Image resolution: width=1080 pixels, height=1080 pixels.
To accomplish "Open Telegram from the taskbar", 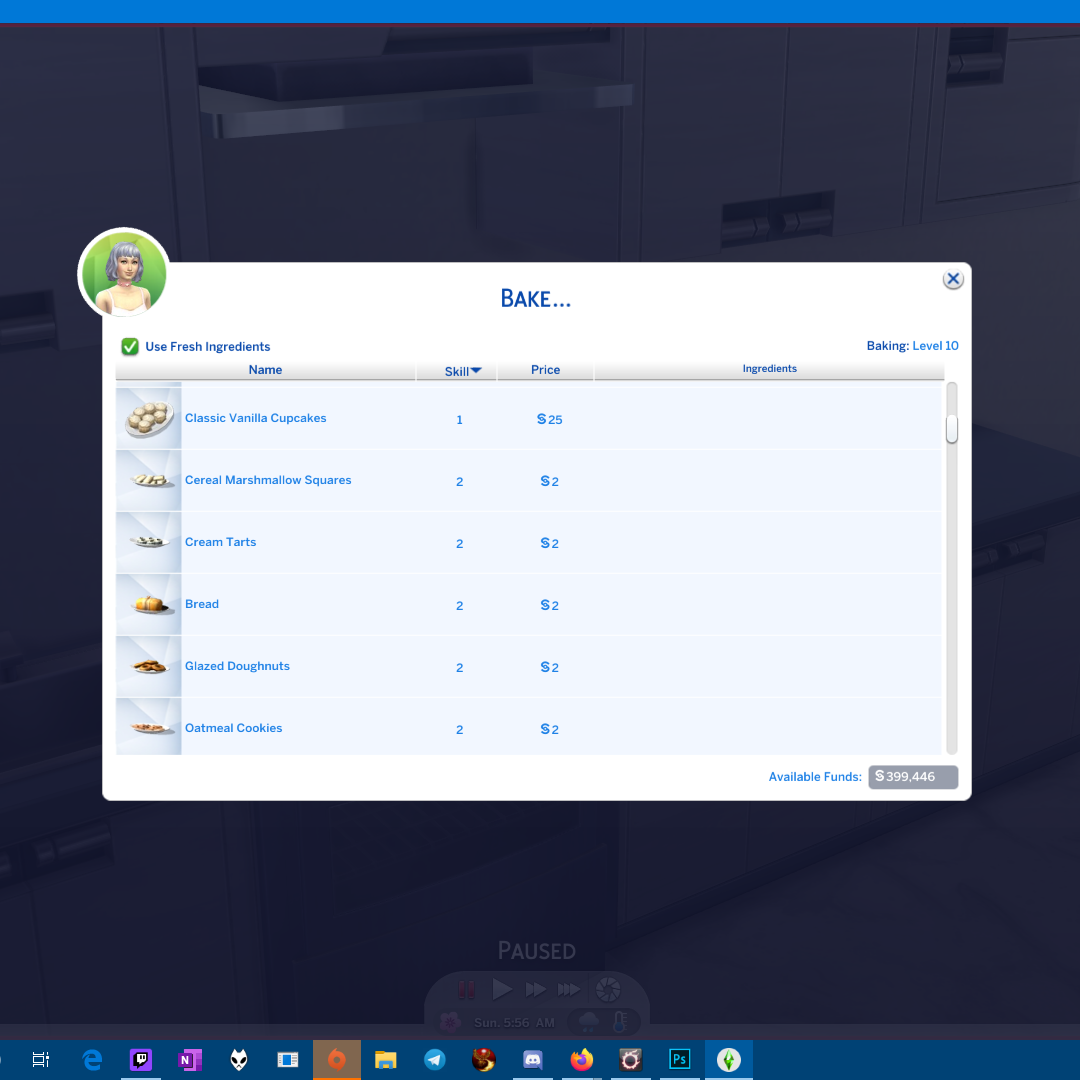I will click(435, 1059).
